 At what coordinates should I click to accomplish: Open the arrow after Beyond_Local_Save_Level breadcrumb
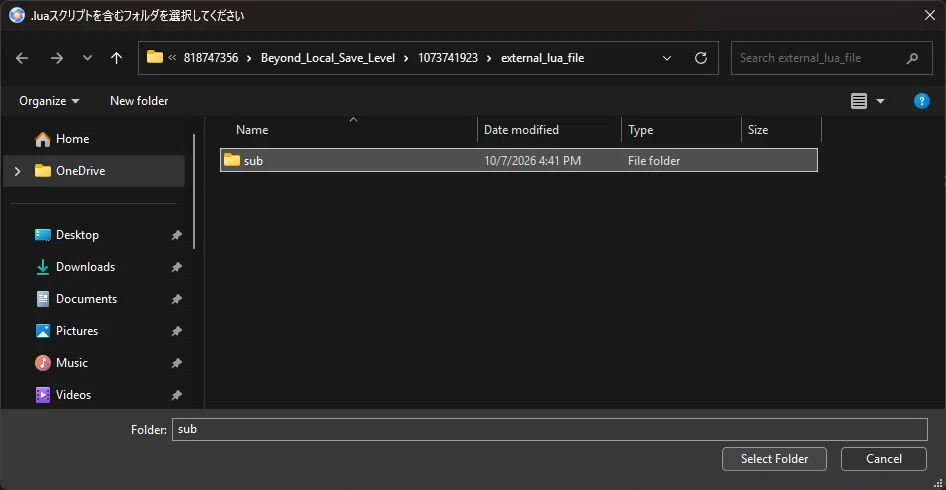pos(406,58)
